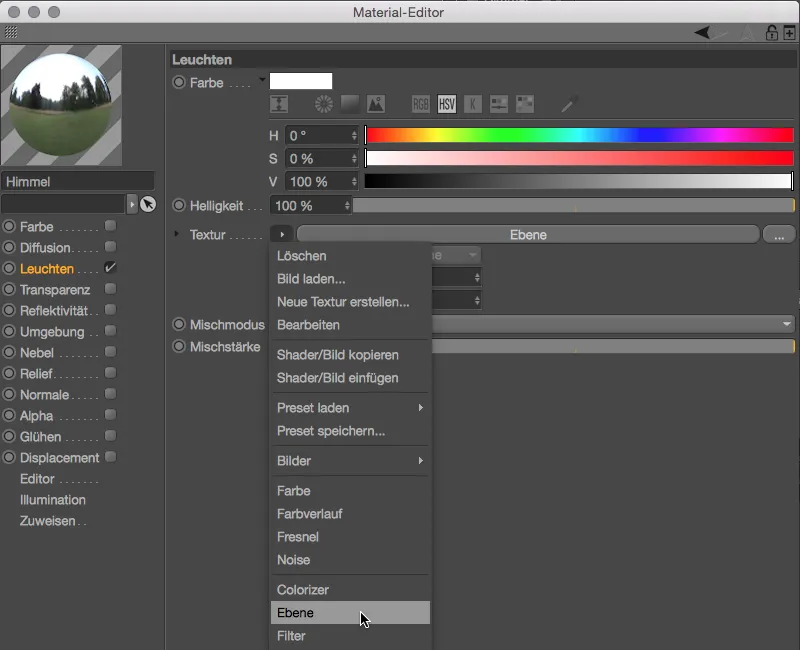Enable the Alpha channel checkbox
Image resolution: width=800 pixels, height=650 pixels.
point(110,415)
